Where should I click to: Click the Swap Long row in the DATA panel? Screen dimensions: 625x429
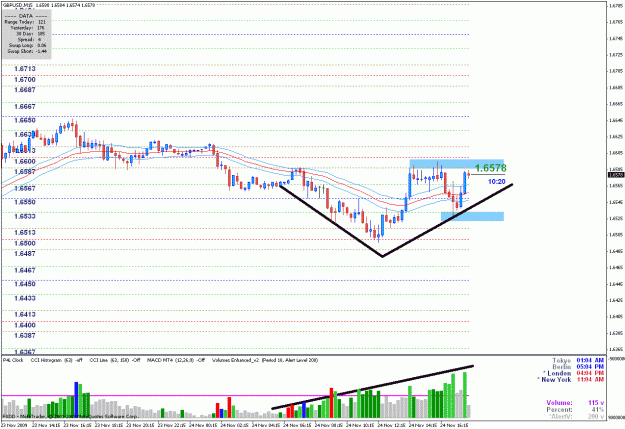pyautogui.click(x=27, y=46)
